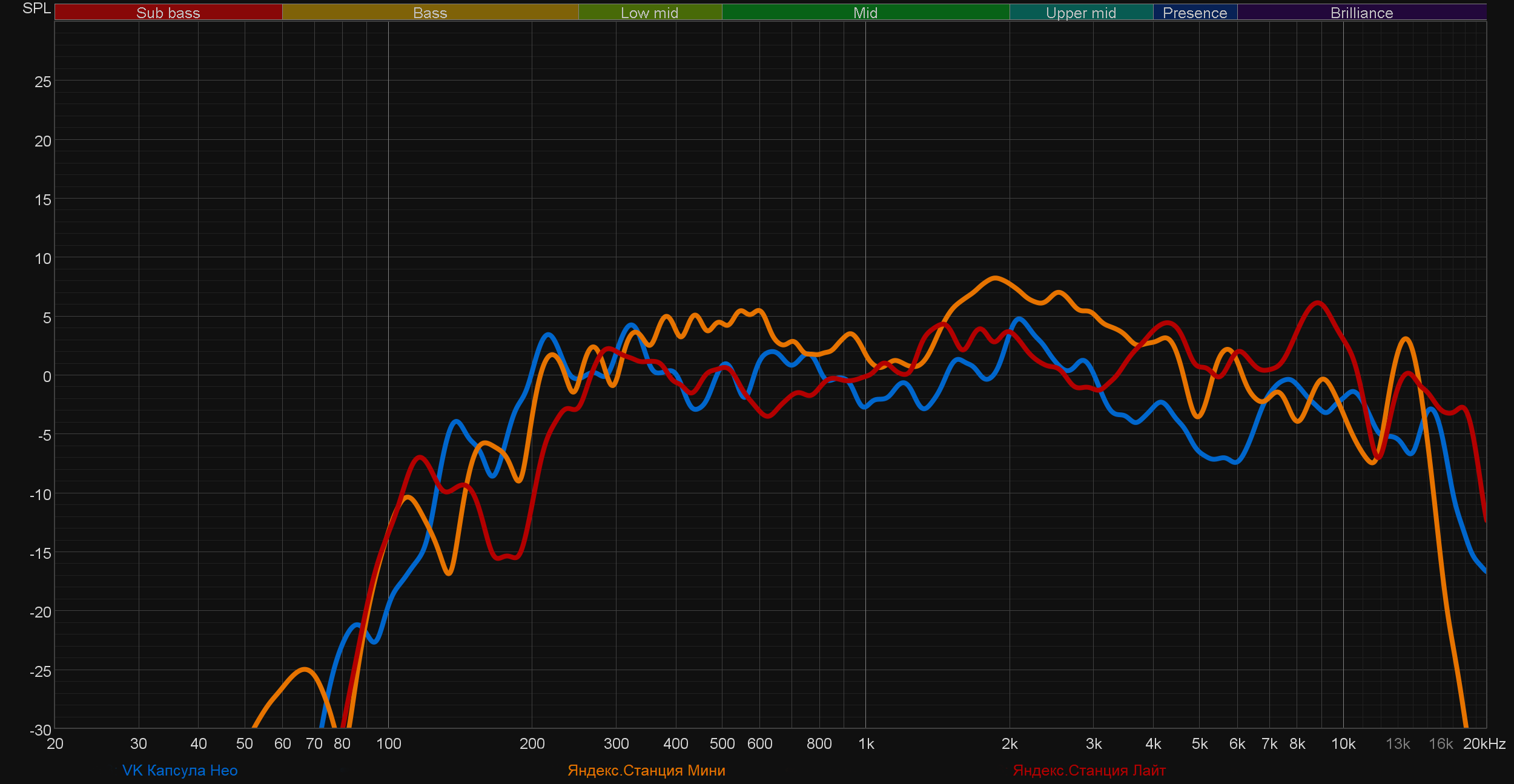Toggle the VK Капсула Нео legend entry
Screen dimensions: 1514x784
pos(180,770)
